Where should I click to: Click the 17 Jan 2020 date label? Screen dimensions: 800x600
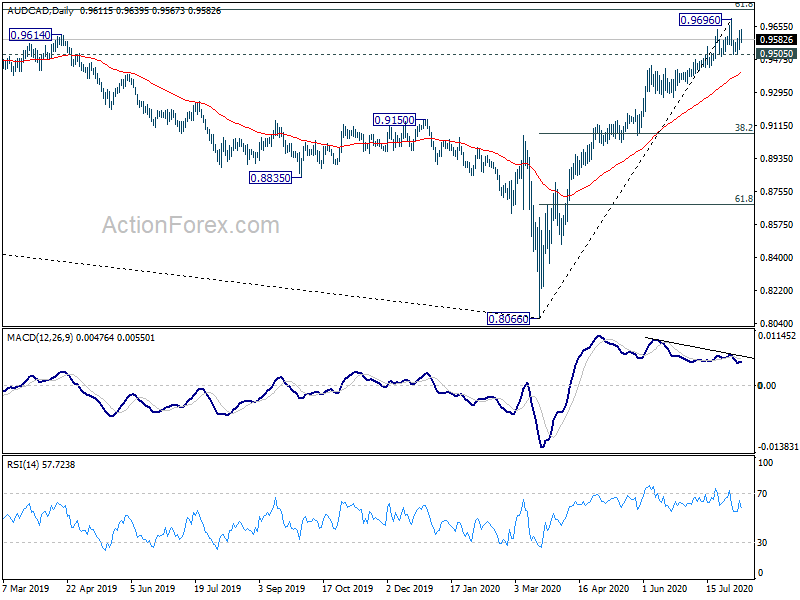pos(476,588)
